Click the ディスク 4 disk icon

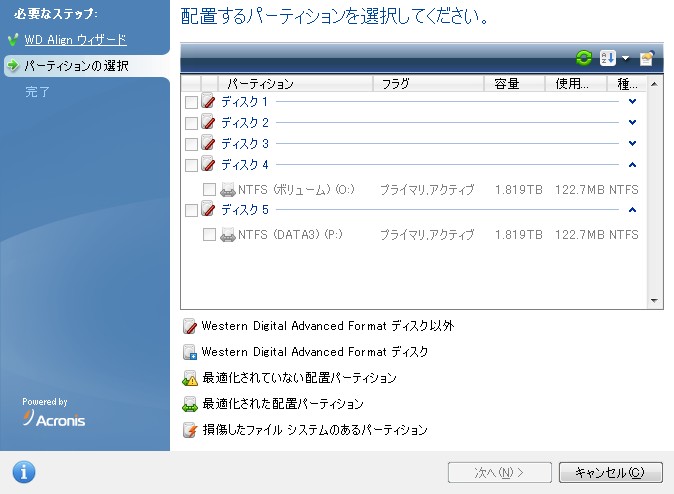208,163
